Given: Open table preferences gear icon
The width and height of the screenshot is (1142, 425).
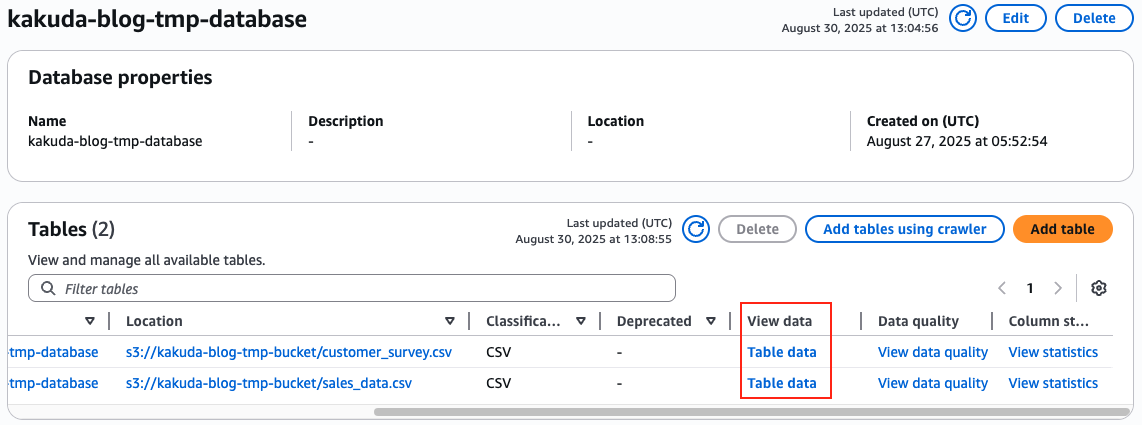Looking at the screenshot, I should pos(1099,288).
